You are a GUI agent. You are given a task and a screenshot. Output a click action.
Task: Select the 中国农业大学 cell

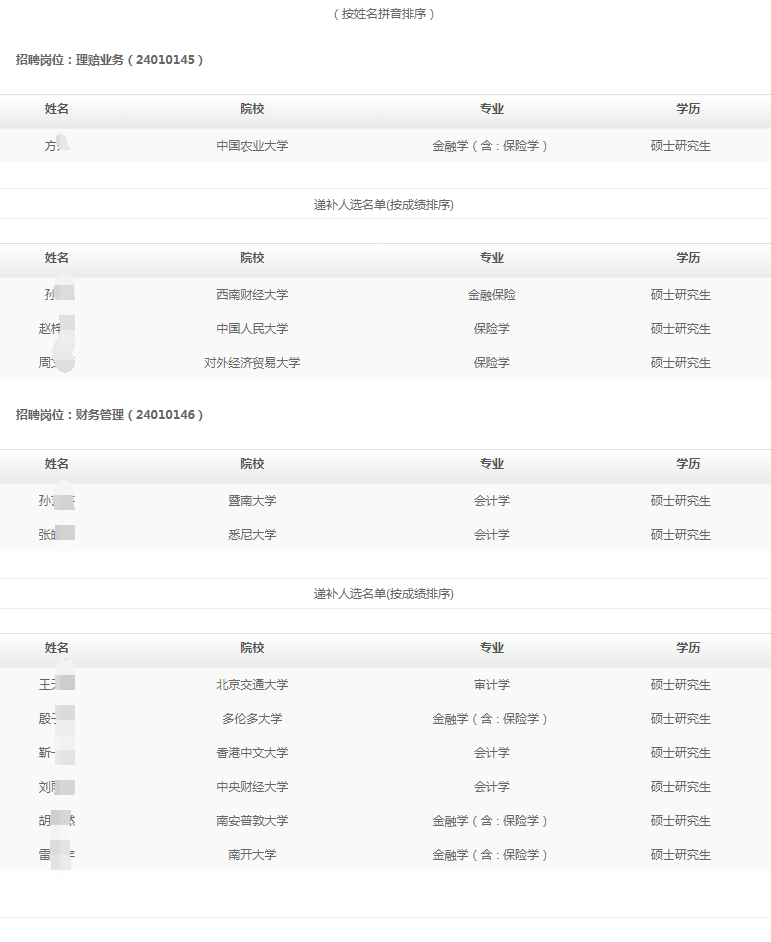pos(252,146)
